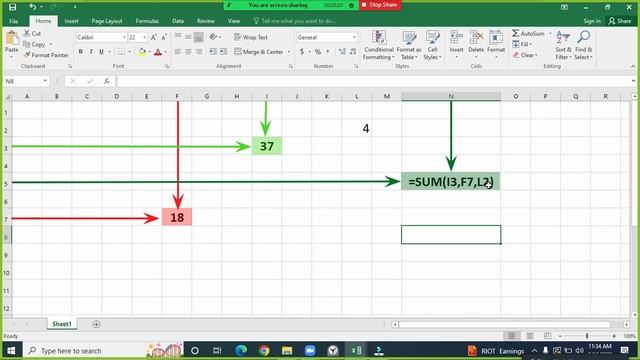Open the General number format dropdown
This screenshot has width=640, height=360.
coord(354,37)
